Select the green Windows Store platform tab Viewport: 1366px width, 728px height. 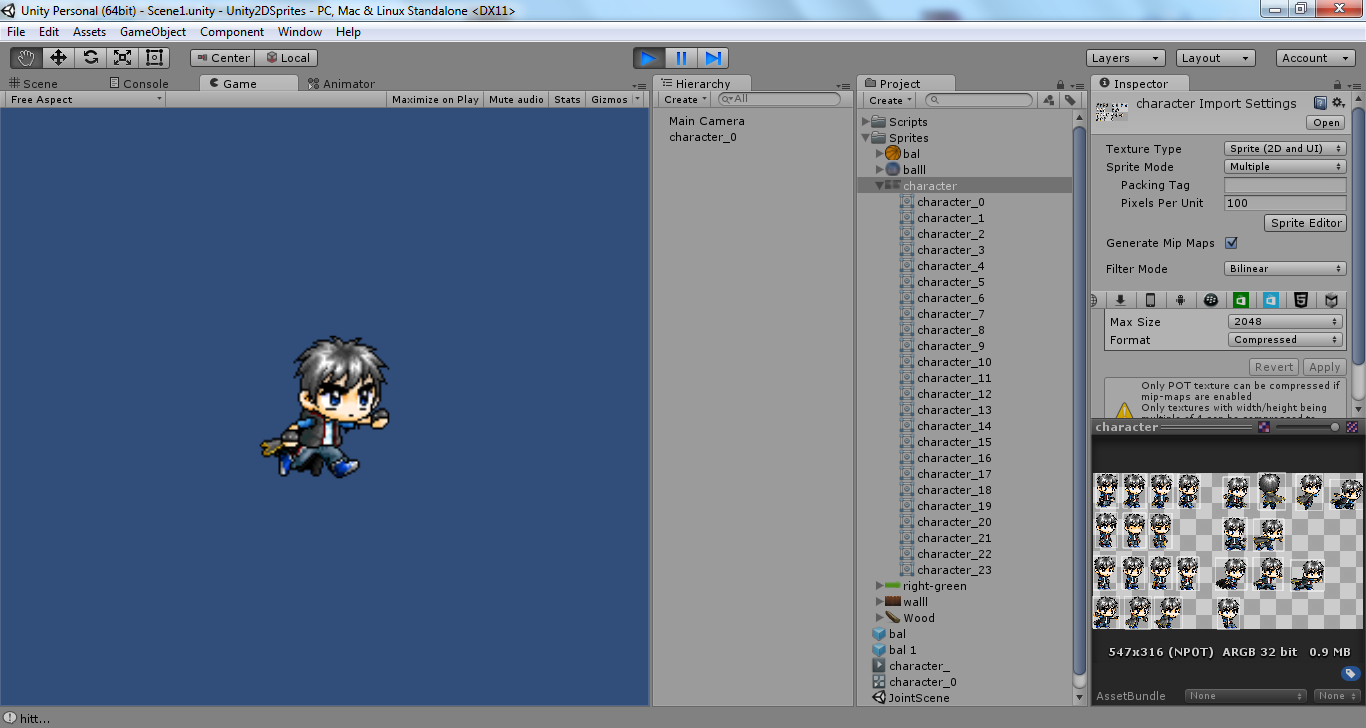[x=1241, y=300]
